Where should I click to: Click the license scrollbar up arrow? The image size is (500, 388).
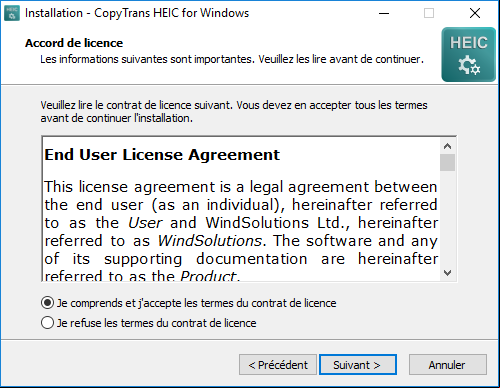(447, 146)
